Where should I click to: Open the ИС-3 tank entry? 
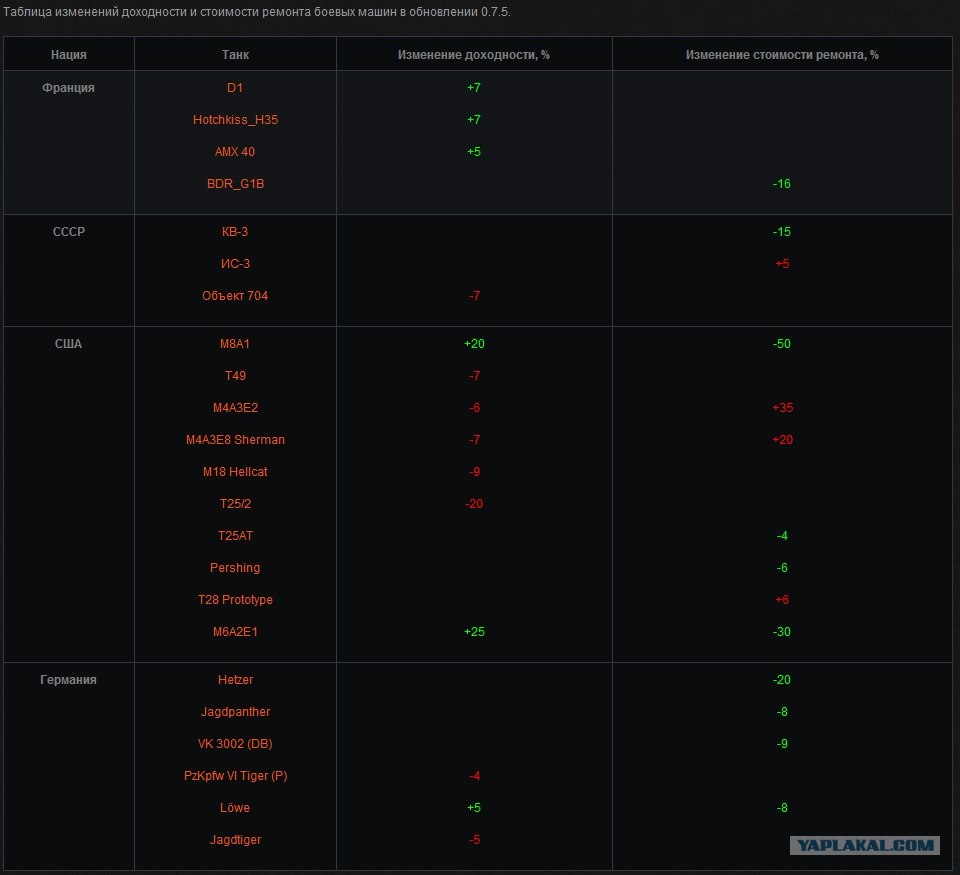pyautogui.click(x=235, y=263)
